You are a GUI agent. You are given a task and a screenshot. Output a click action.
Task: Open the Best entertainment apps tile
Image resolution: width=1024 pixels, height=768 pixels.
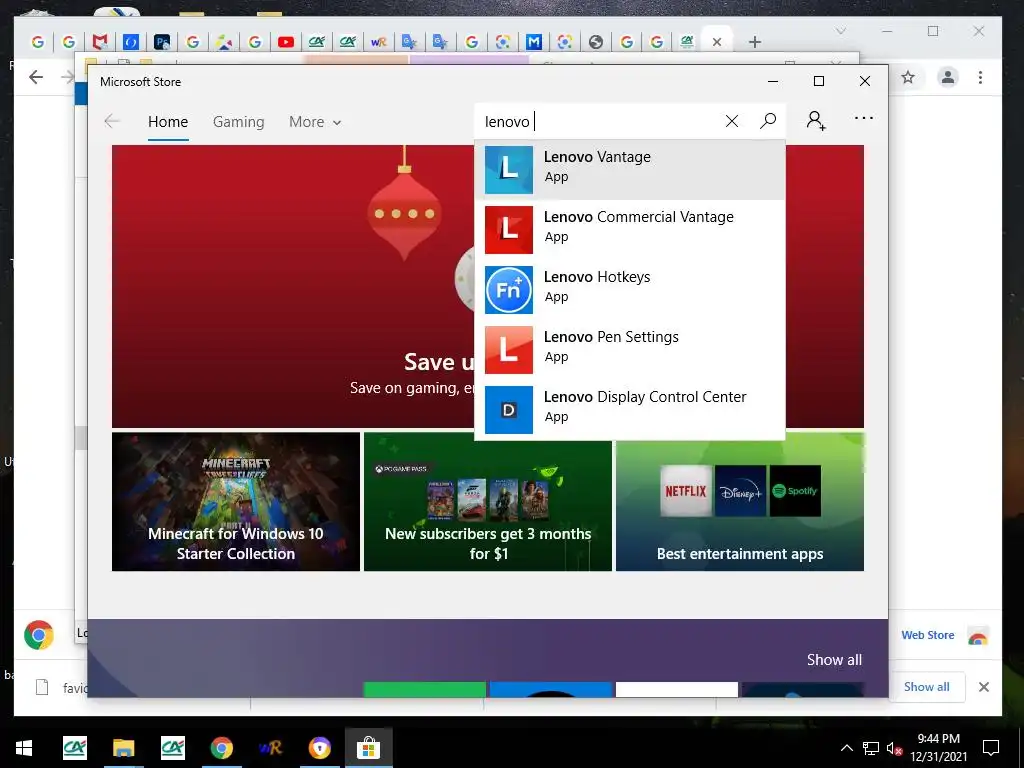740,502
